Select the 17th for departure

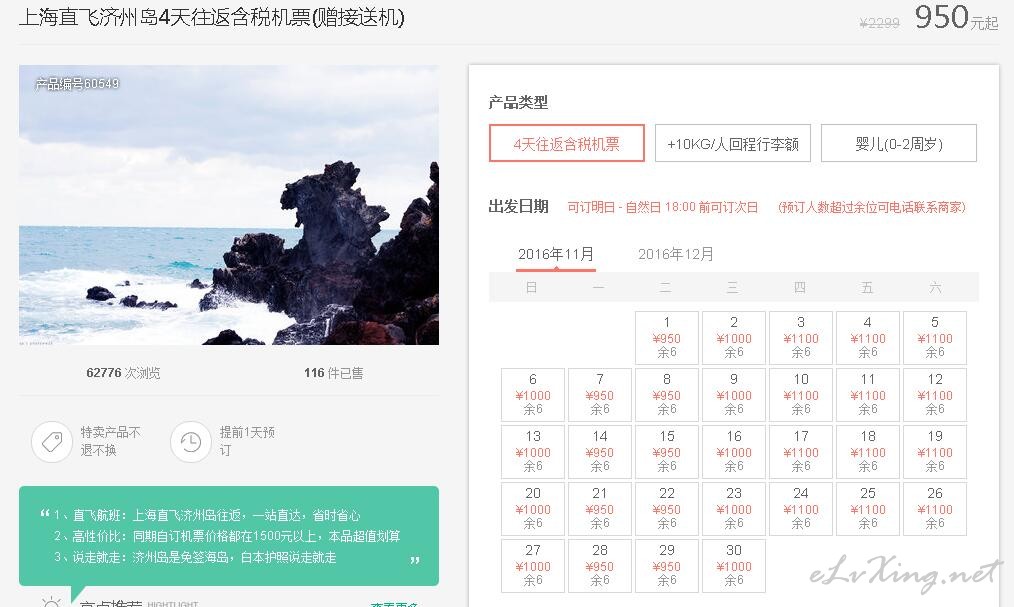801,451
